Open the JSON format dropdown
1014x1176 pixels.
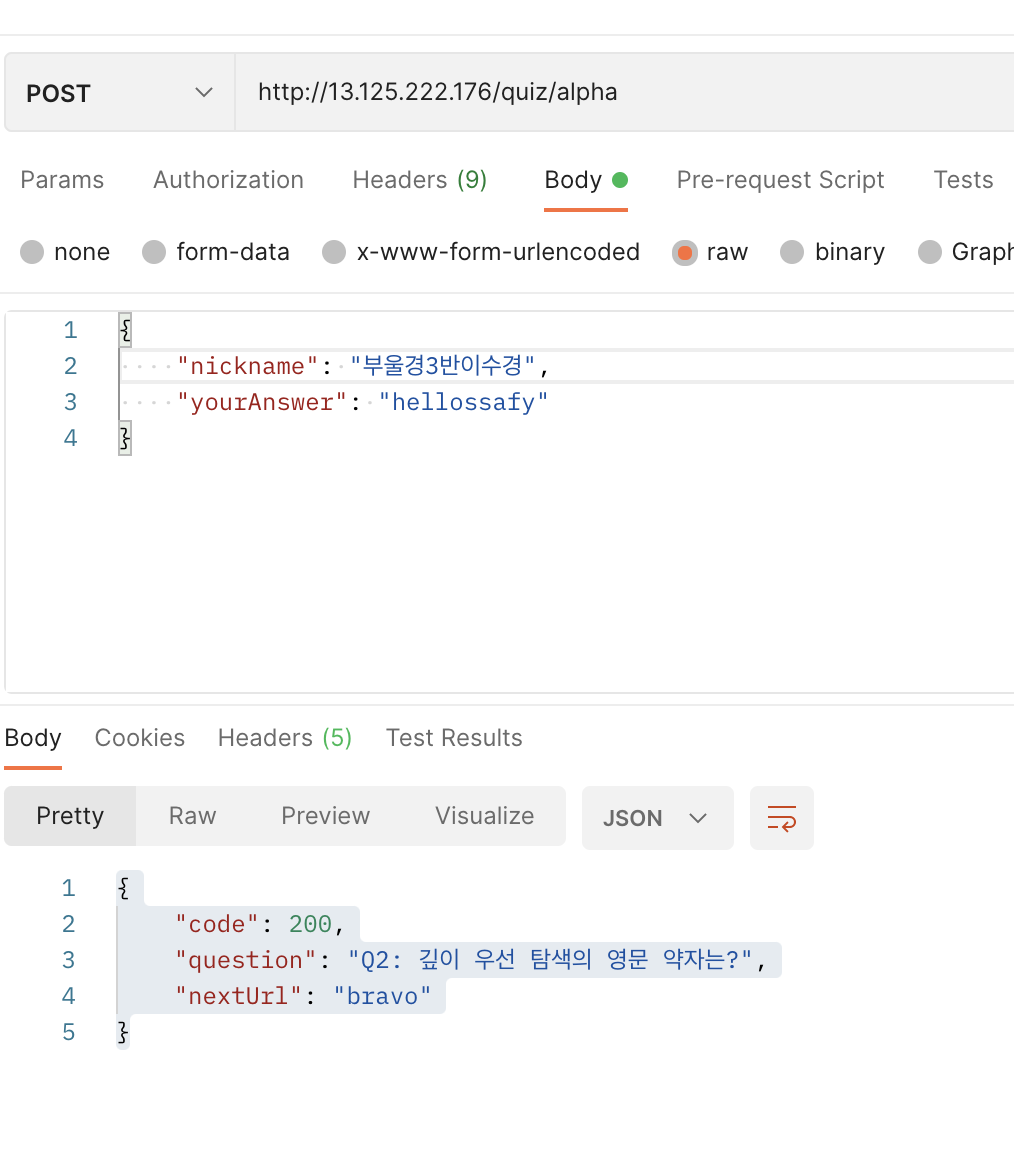(x=658, y=818)
